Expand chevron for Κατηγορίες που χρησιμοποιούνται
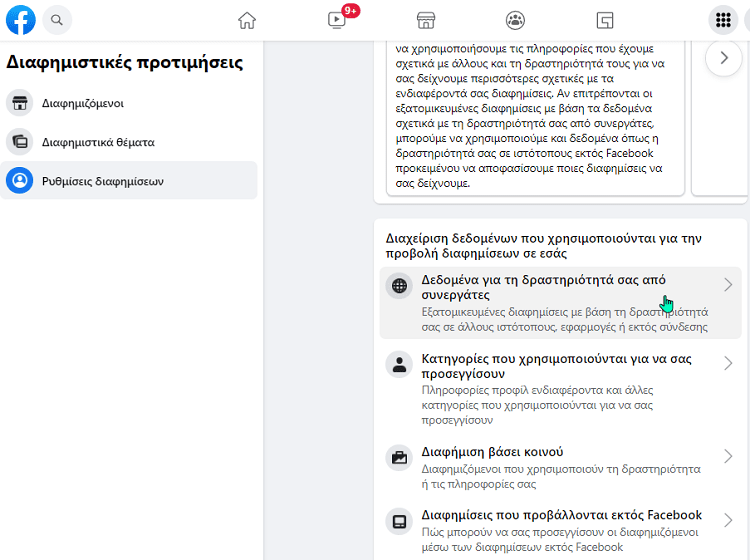This screenshot has width=750, height=560. (728, 363)
